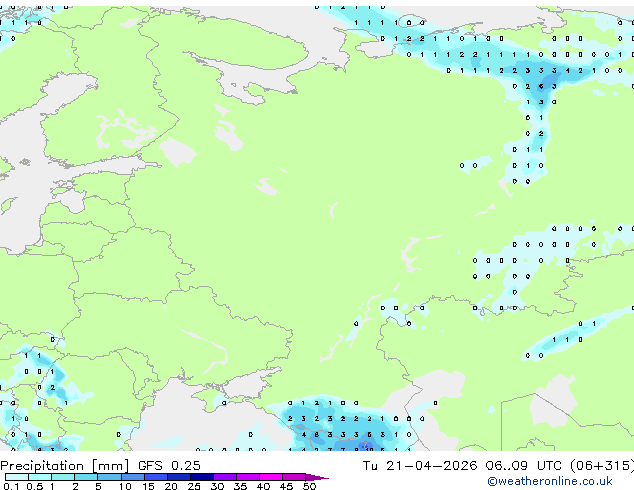Viewport: 634px width, 490px height.
Task: Click the '40' legend scale value
Action: [263, 486]
